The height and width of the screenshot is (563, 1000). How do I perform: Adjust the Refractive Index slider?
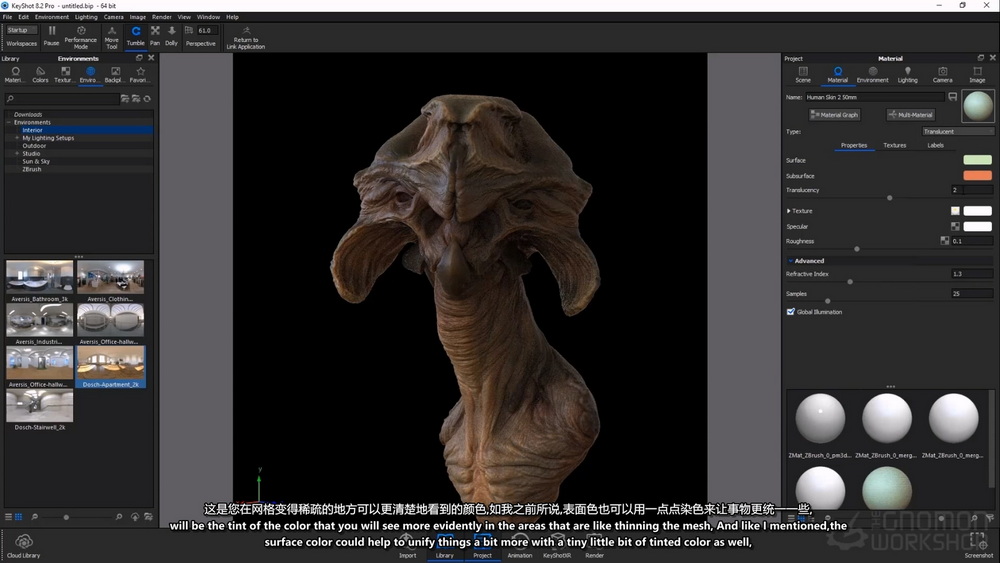coord(849,281)
